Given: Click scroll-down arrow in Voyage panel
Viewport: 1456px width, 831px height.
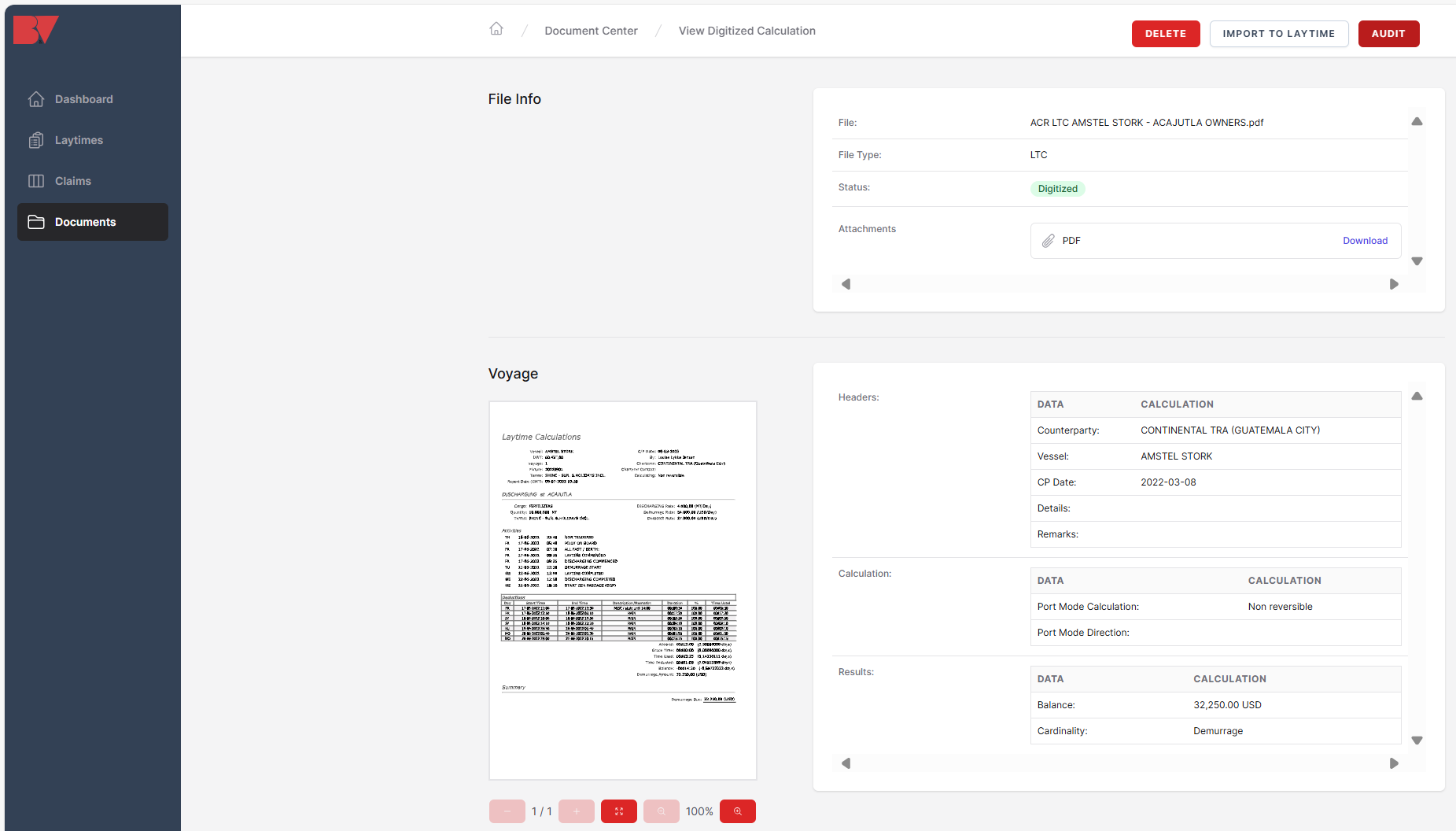Looking at the screenshot, I should pyautogui.click(x=1417, y=741).
